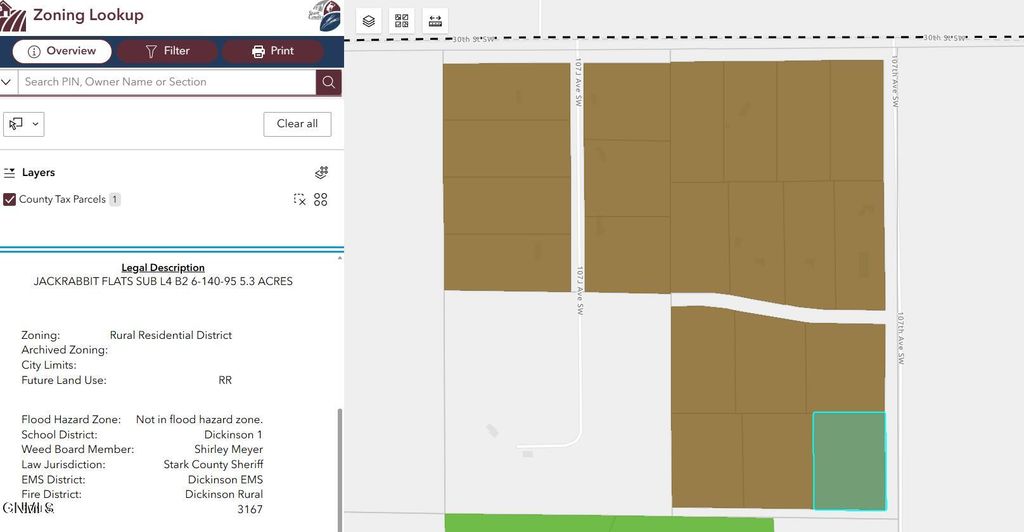Click the search magnifier button
The height and width of the screenshot is (532, 1024).
click(328, 82)
